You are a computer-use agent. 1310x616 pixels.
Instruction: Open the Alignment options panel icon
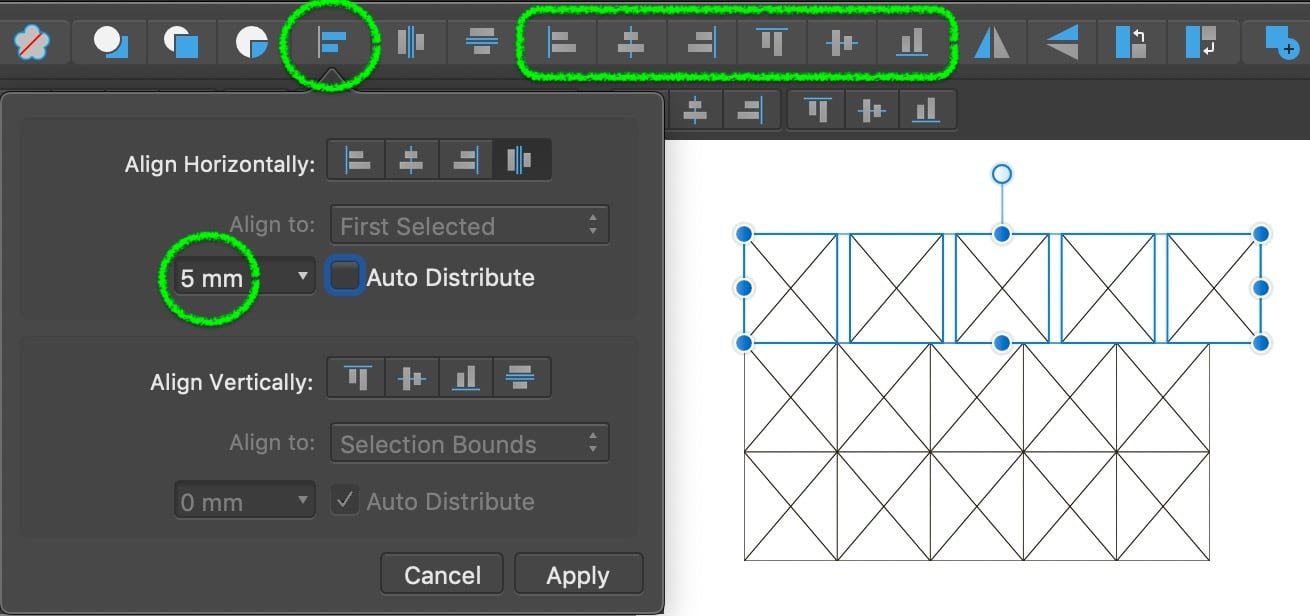[x=332, y=42]
